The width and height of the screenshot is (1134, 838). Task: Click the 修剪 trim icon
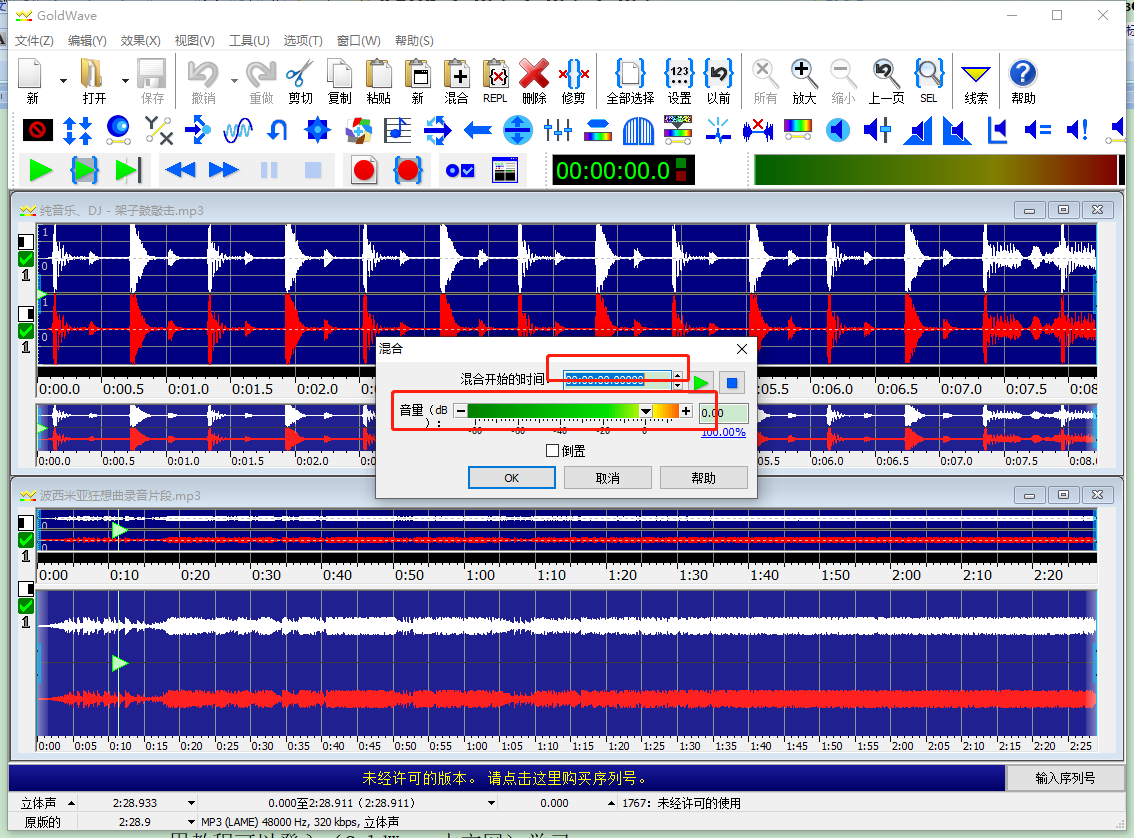click(574, 74)
